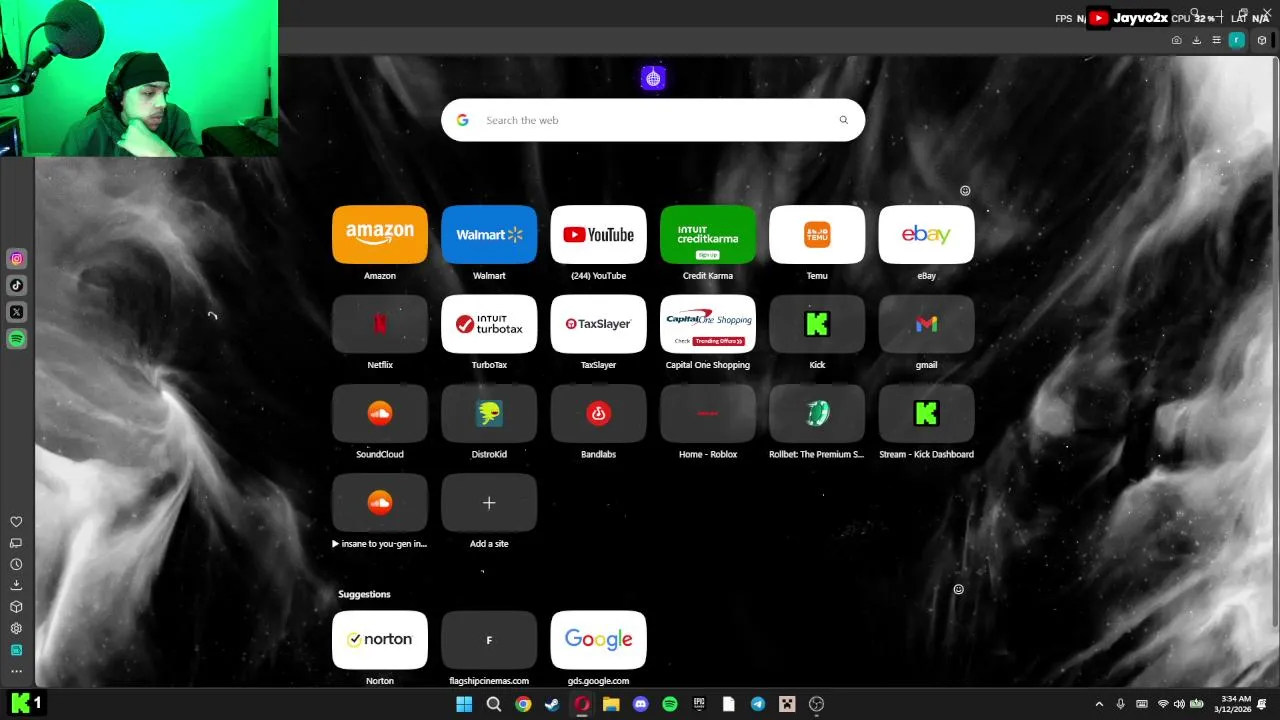
Task: Open the Home - Roblox tile
Action: 708,413
